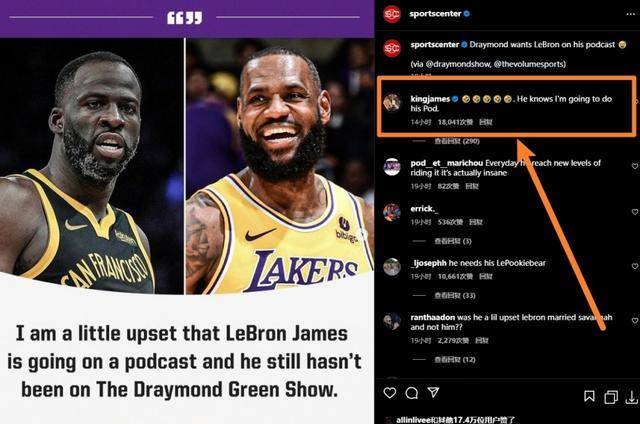Open the kingjames profile username
The height and width of the screenshot is (424, 640).
[430, 99]
